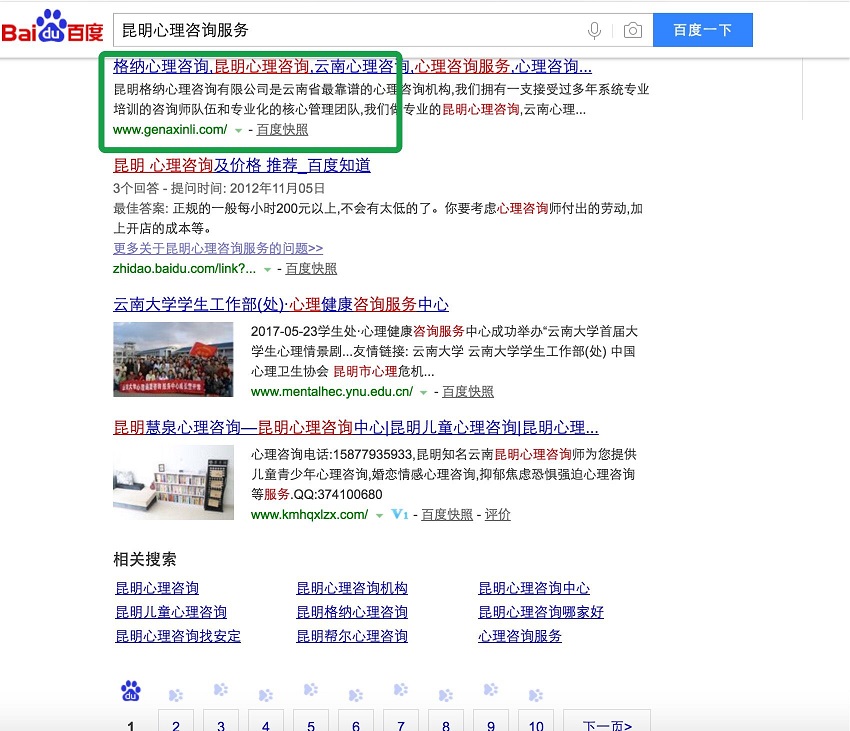Click the 评价 link
Screen dimensions: 850x731
point(498,514)
